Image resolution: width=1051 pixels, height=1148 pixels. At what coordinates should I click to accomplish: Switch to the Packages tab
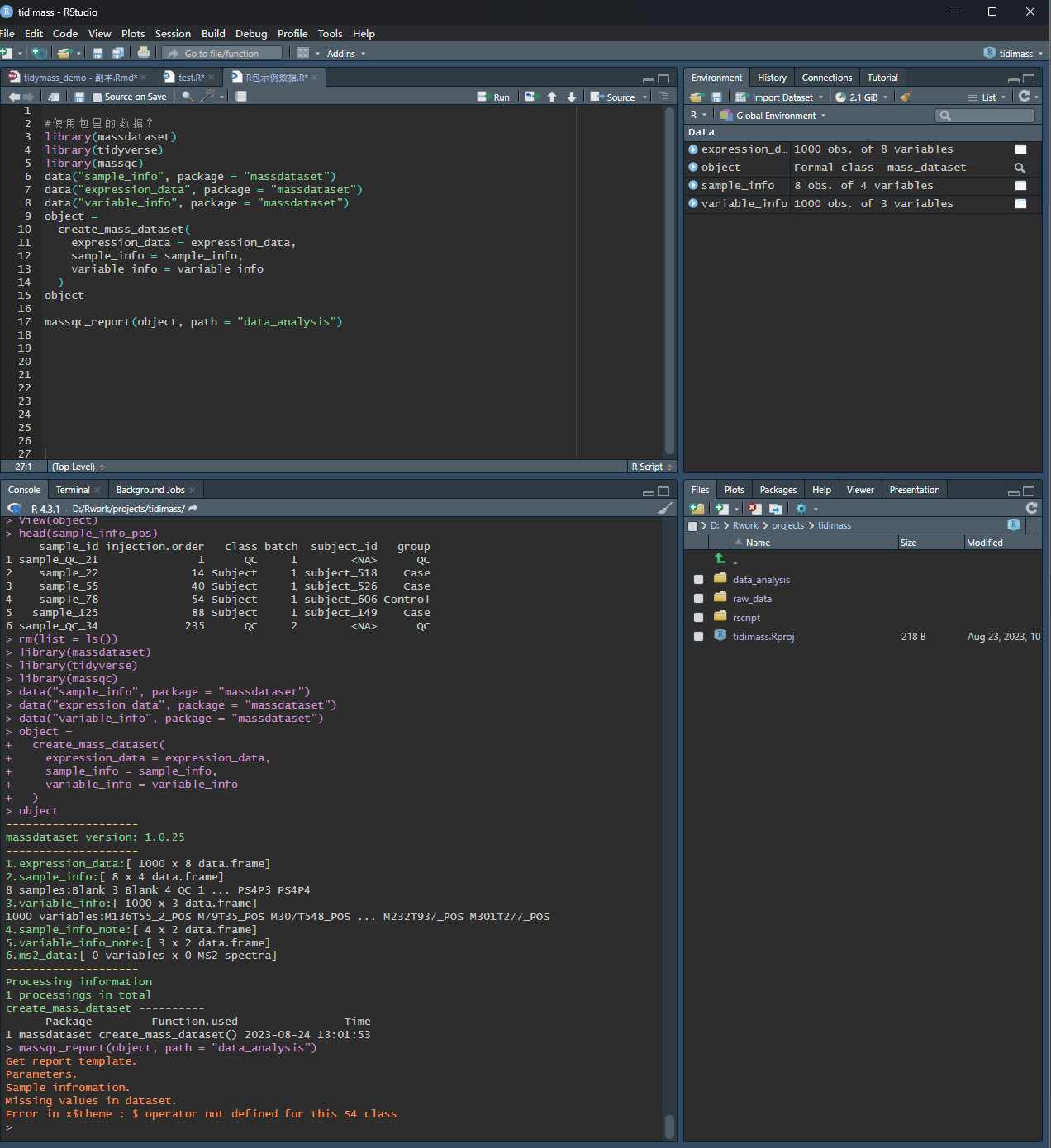tap(778, 489)
